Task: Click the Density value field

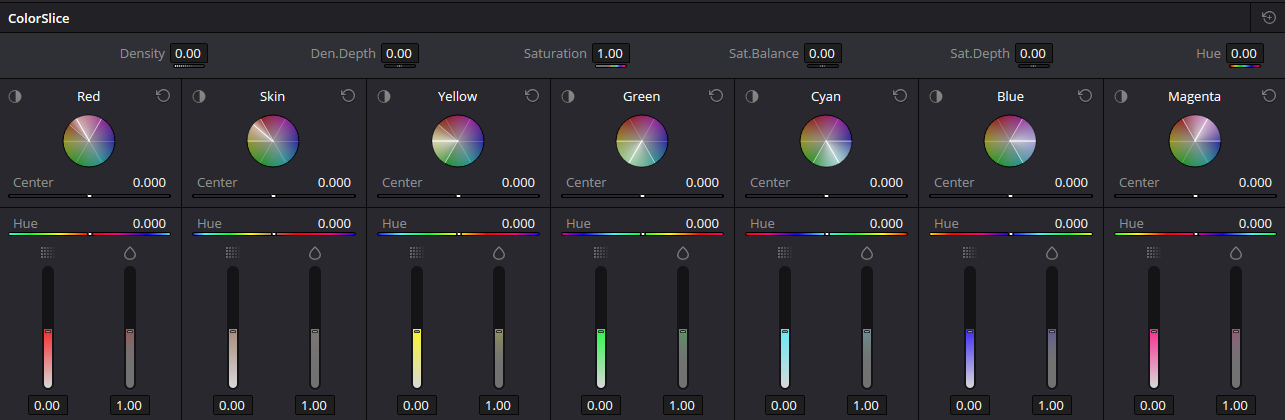Action: tap(188, 53)
